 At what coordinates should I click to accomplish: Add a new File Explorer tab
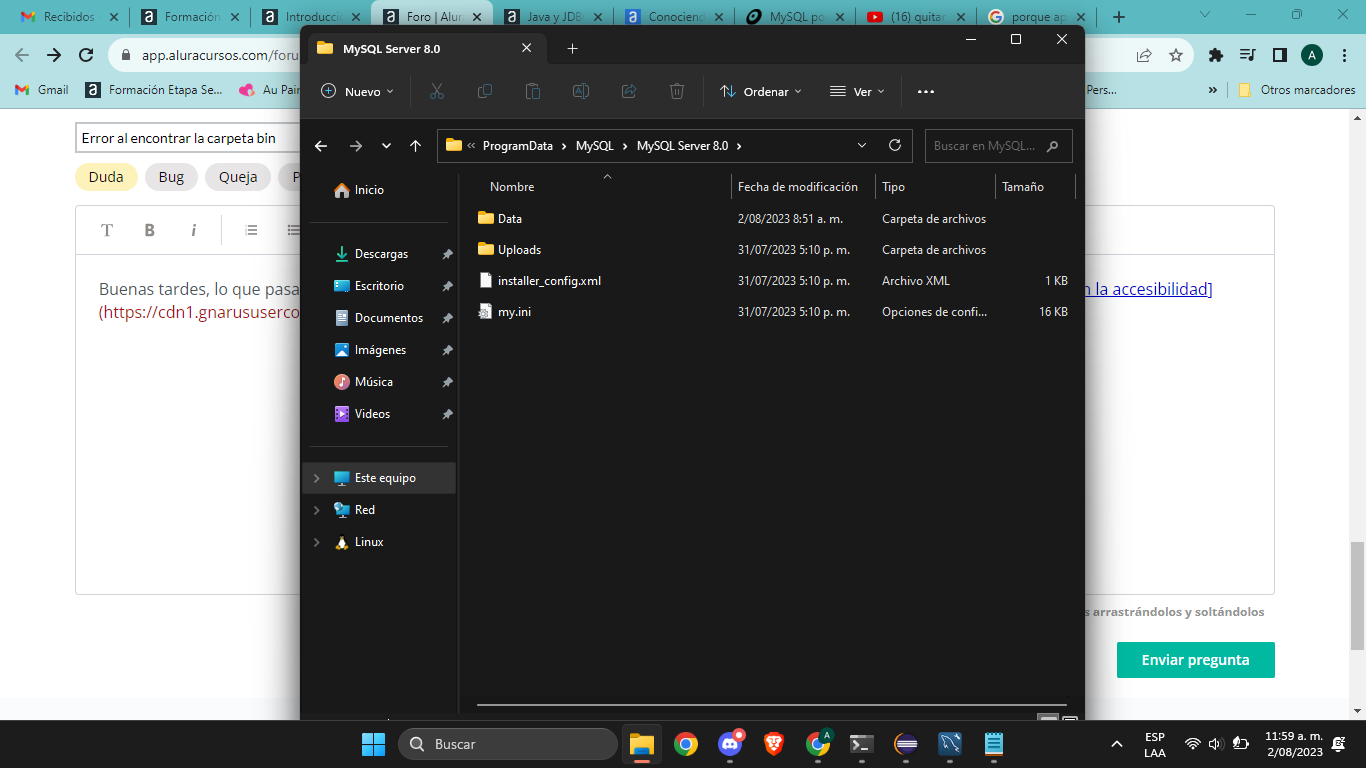coord(572,48)
